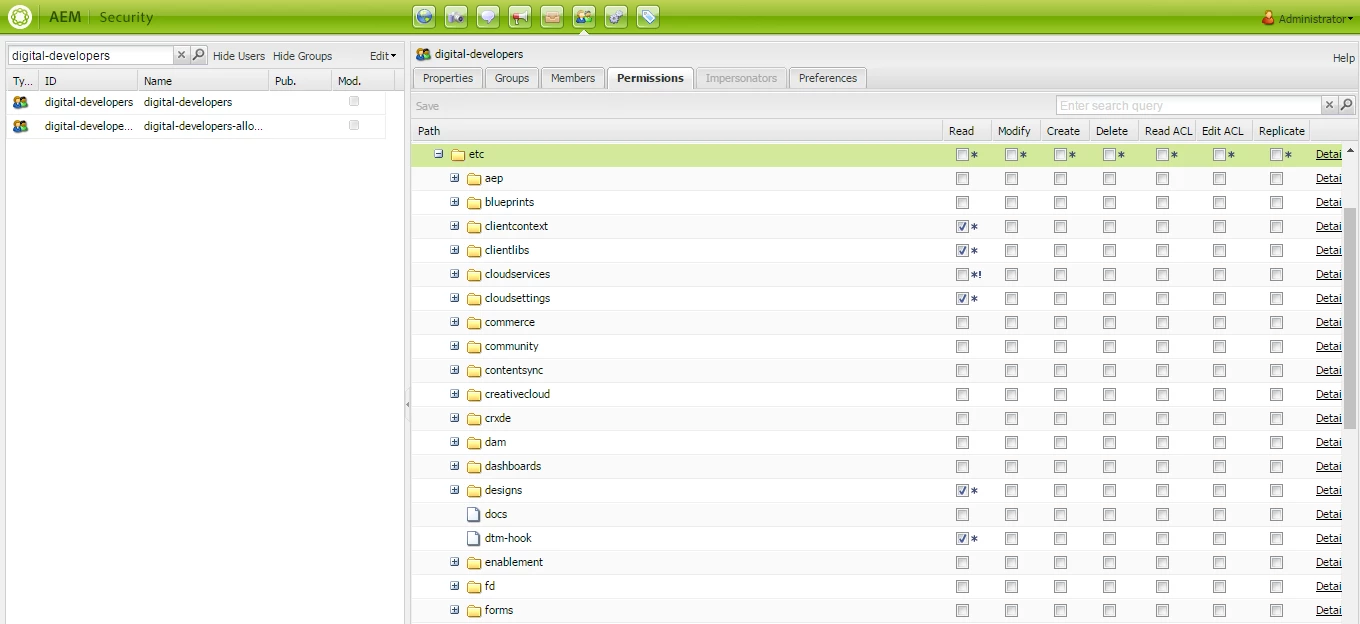Check Replicate permission for dam
The height and width of the screenshot is (624, 1360).
pyautogui.click(x=1276, y=443)
